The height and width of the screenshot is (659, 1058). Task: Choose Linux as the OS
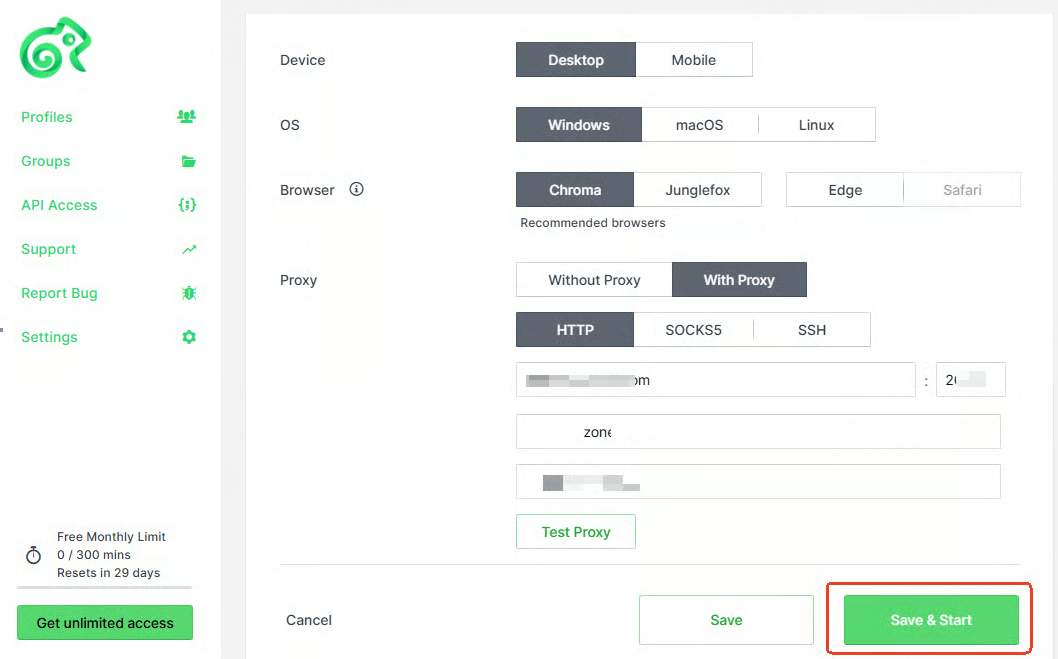point(816,125)
